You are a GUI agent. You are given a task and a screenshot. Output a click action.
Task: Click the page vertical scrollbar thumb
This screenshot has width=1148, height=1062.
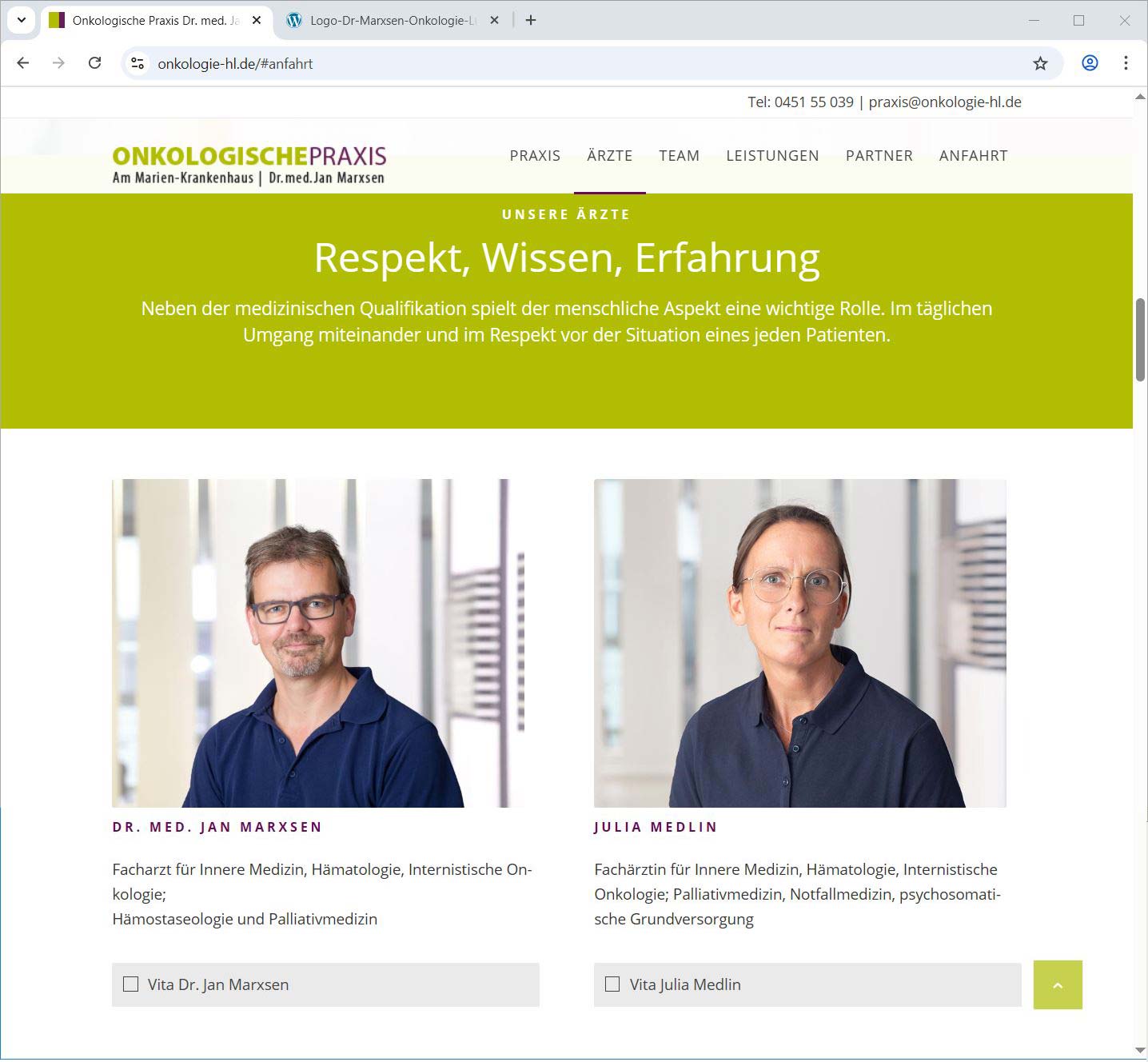coord(1140,340)
